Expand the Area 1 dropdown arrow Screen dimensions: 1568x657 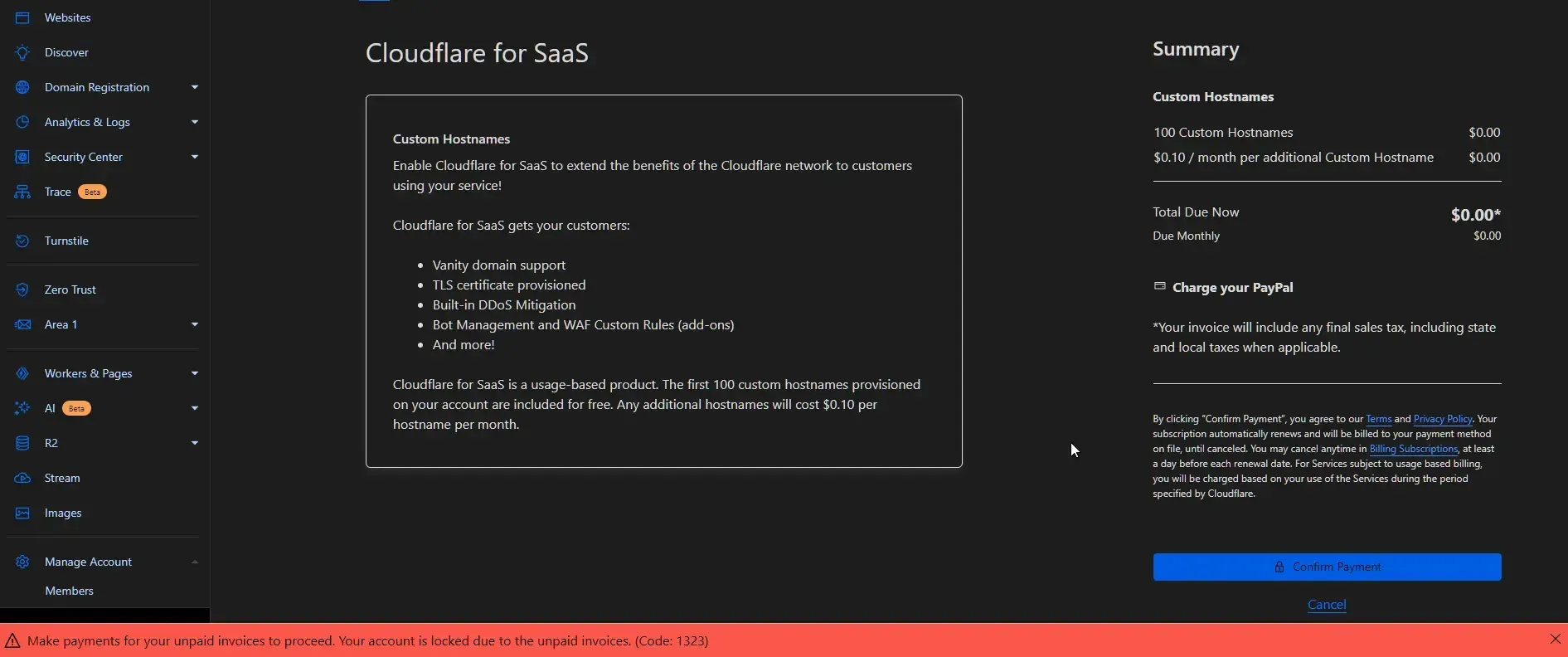[x=194, y=324]
